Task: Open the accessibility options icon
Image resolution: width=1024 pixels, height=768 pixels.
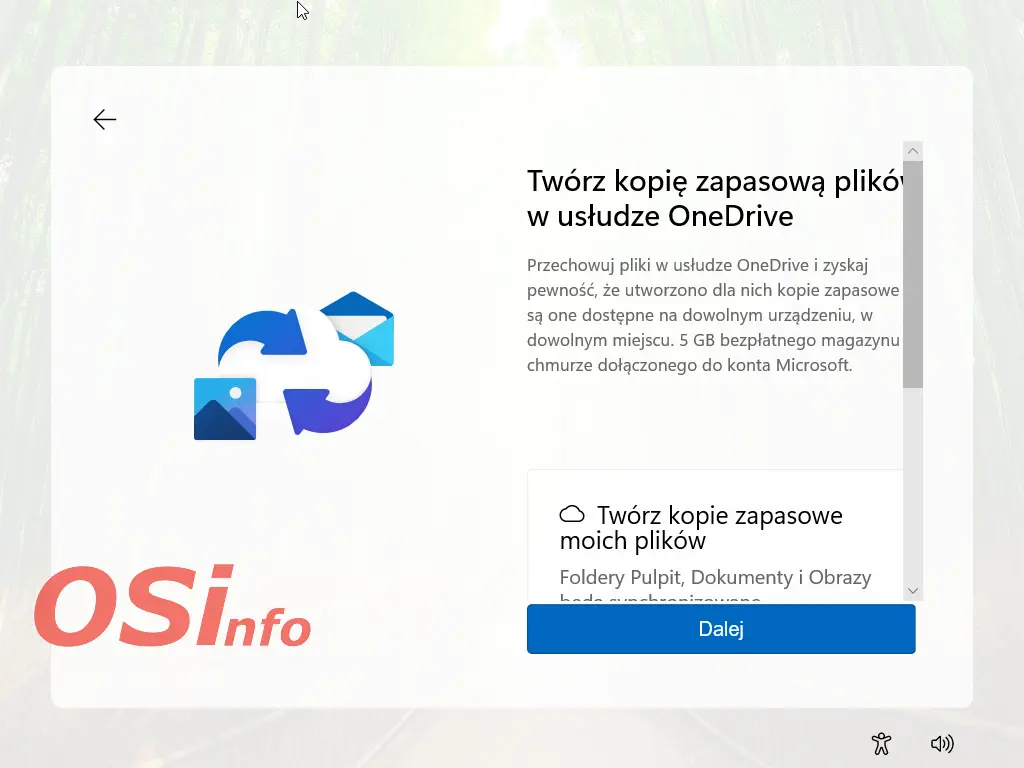Action: click(x=881, y=743)
